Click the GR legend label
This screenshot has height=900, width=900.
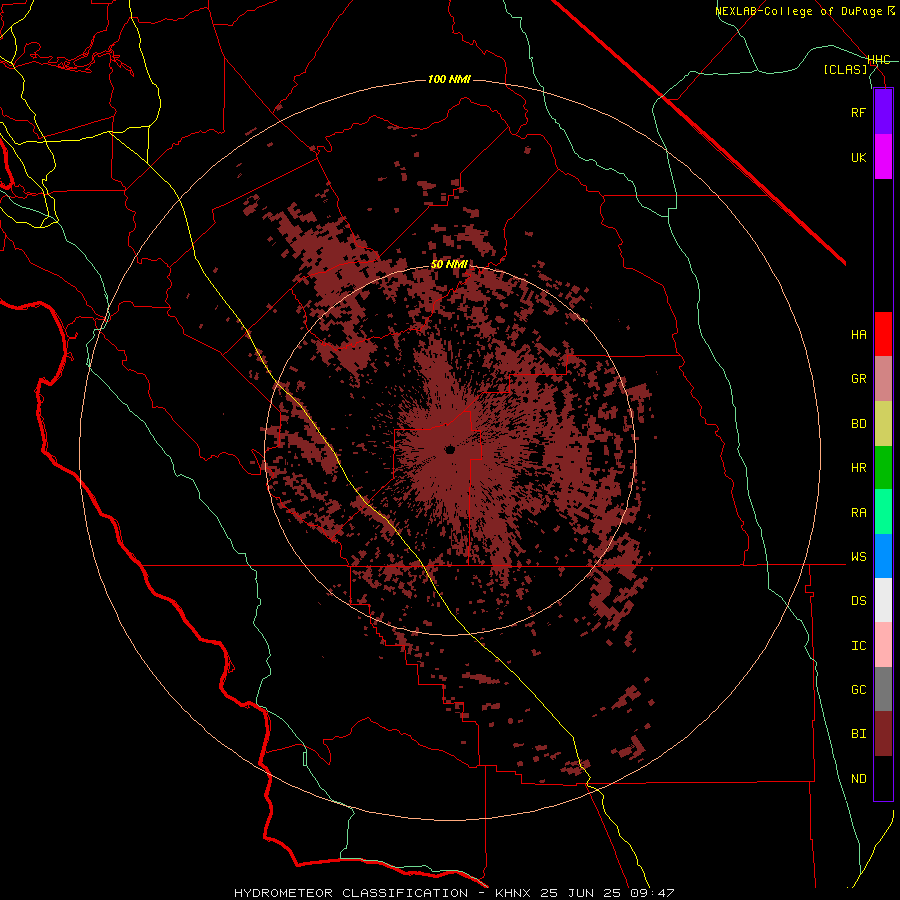coord(858,379)
